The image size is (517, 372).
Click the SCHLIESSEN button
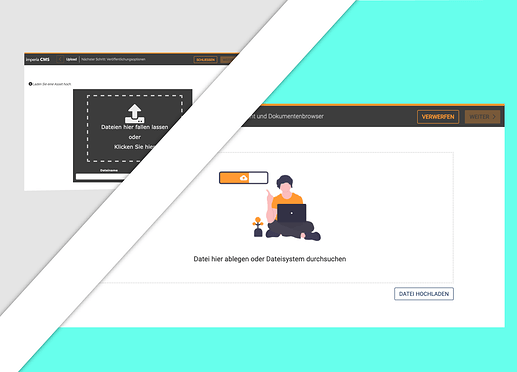205,60
